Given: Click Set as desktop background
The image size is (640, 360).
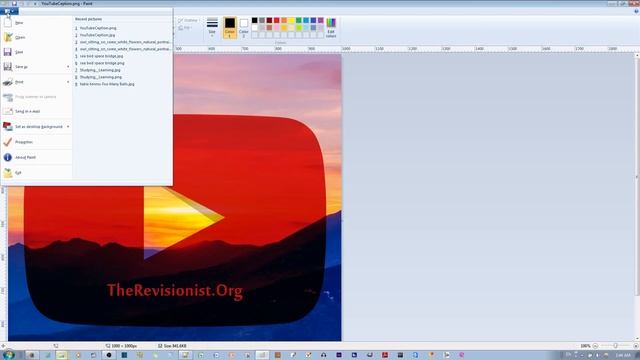Looking at the screenshot, I should [x=33, y=127].
